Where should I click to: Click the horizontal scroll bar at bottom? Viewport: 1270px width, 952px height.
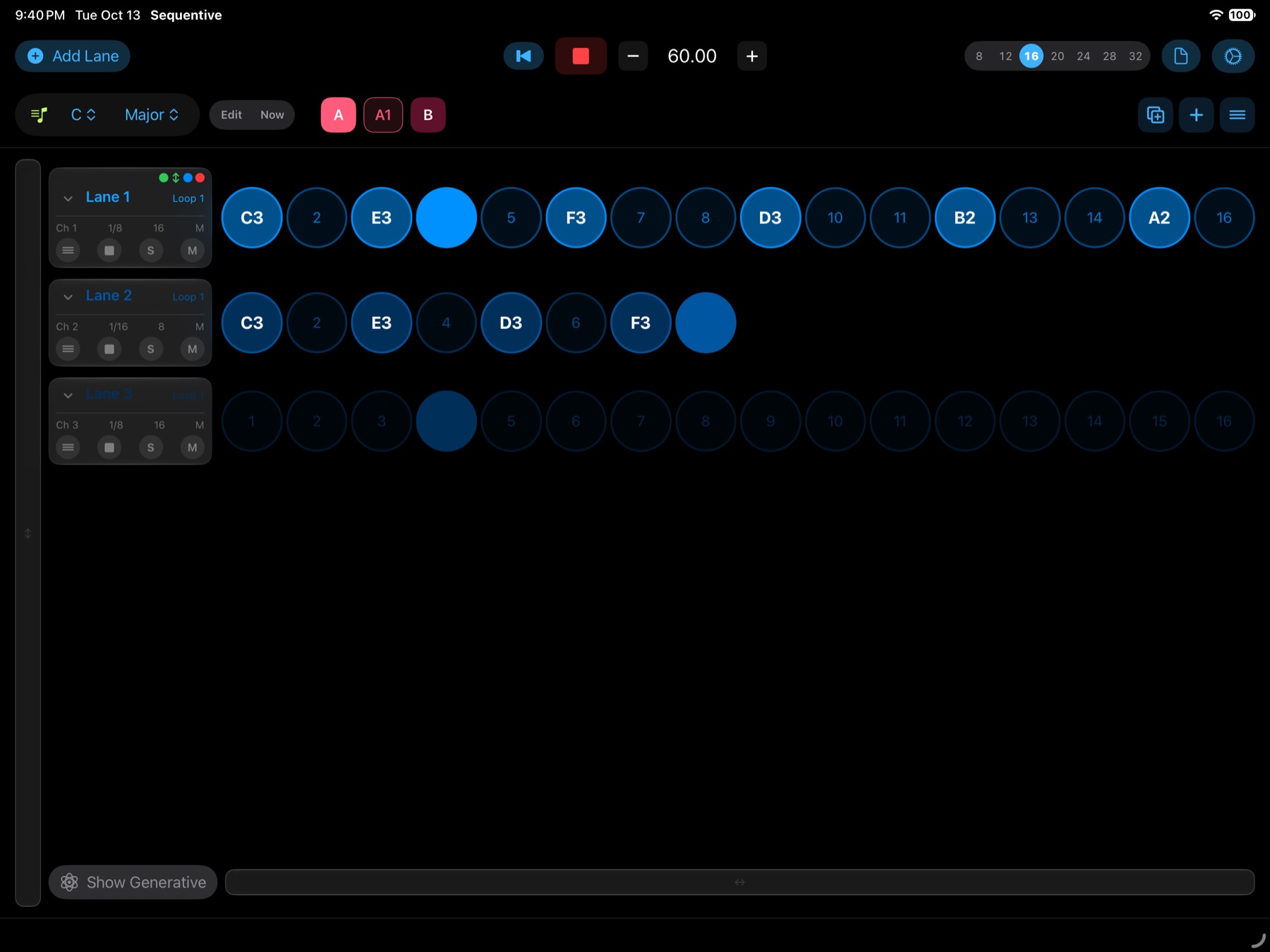coord(739,882)
